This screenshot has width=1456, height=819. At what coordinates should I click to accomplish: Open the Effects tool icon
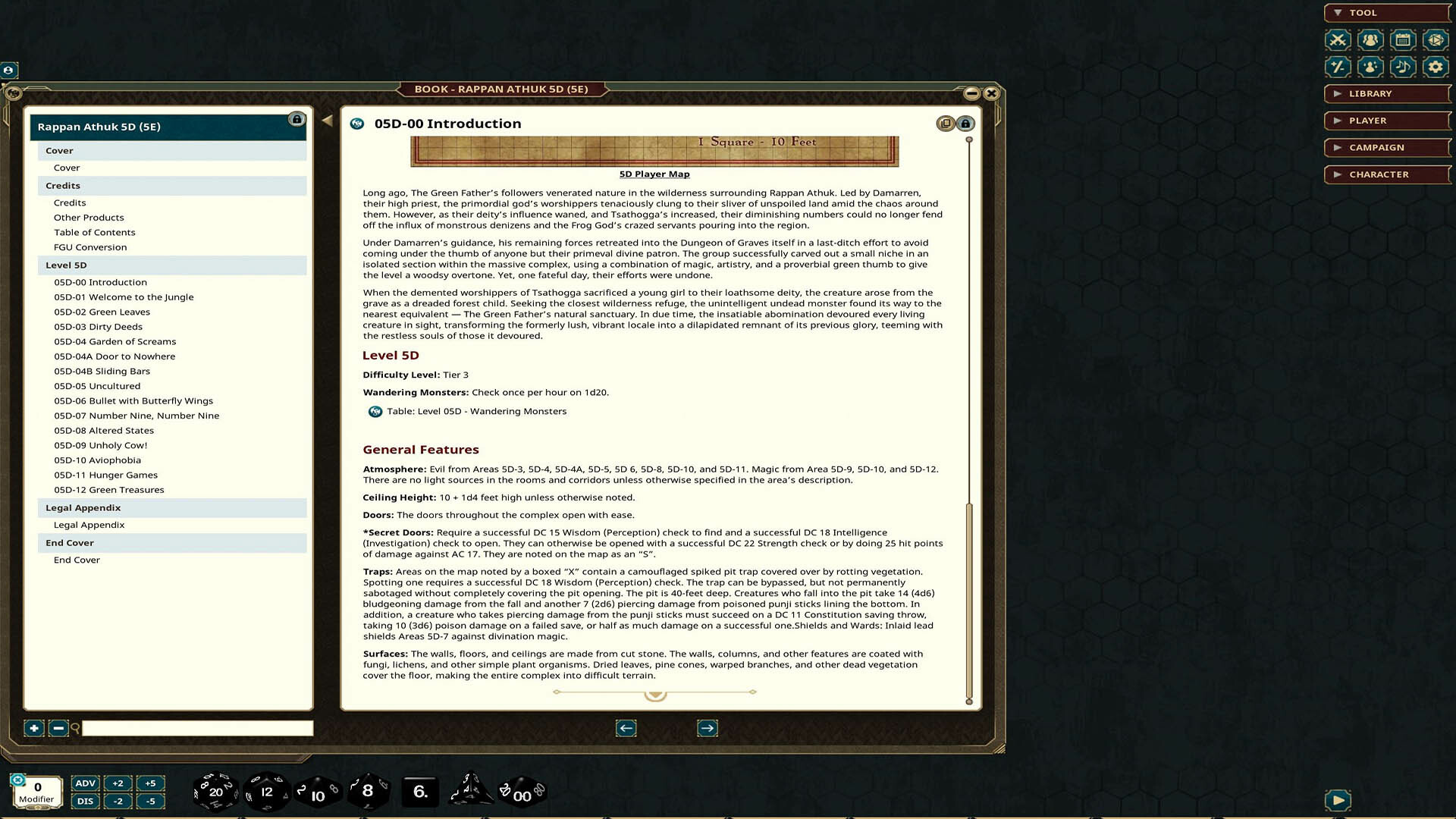pos(1370,67)
